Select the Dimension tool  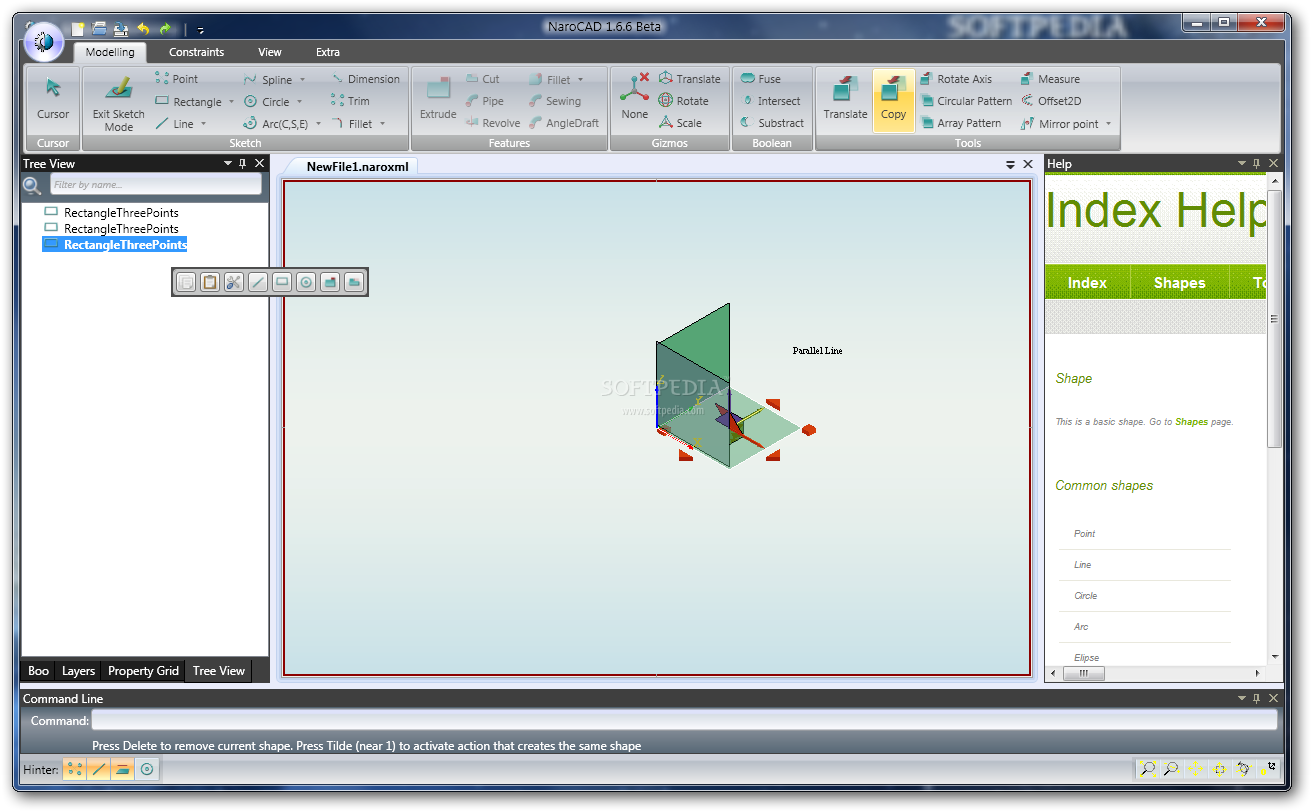pos(365,79)
